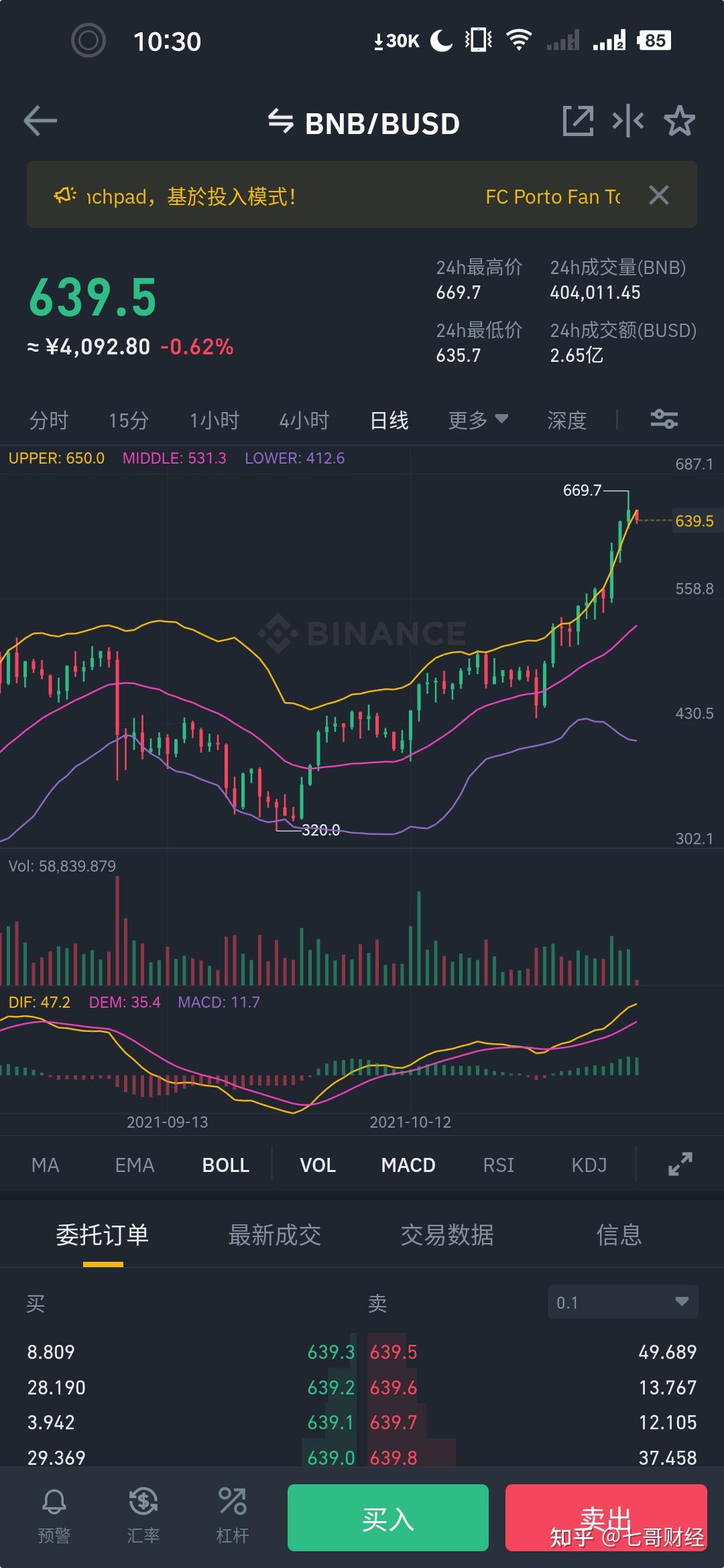Select ask price 639.5 in order book
The width and height of the screenshot is (724, 1568).
pos(394,1352)
